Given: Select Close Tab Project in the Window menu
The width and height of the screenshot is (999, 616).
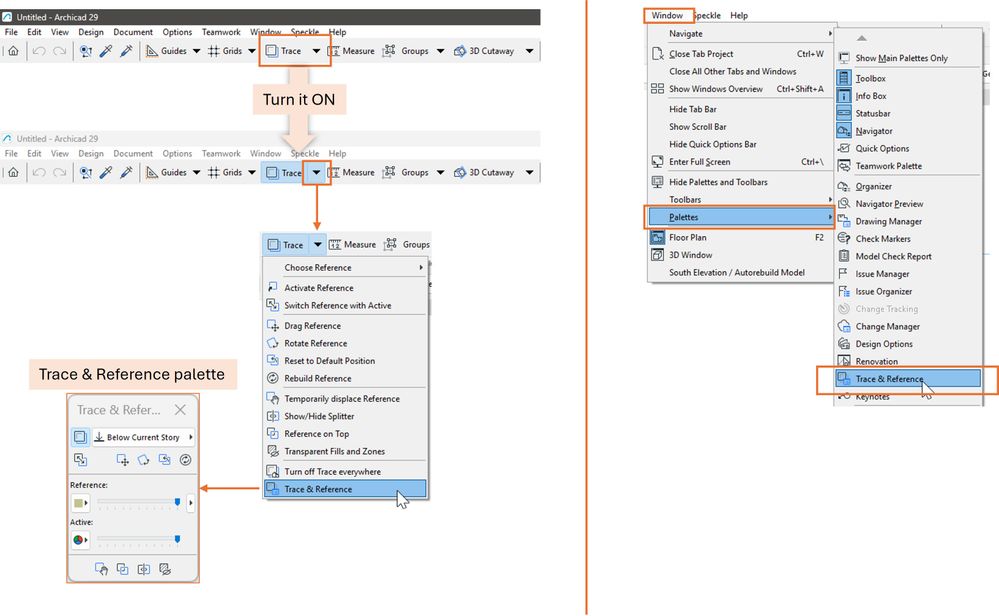Looking at the screenshot, I should 740,54.
